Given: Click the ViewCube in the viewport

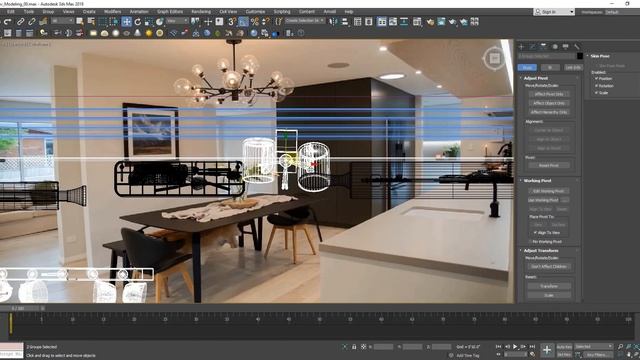Looking at the screenshot, I should point(494,58).
